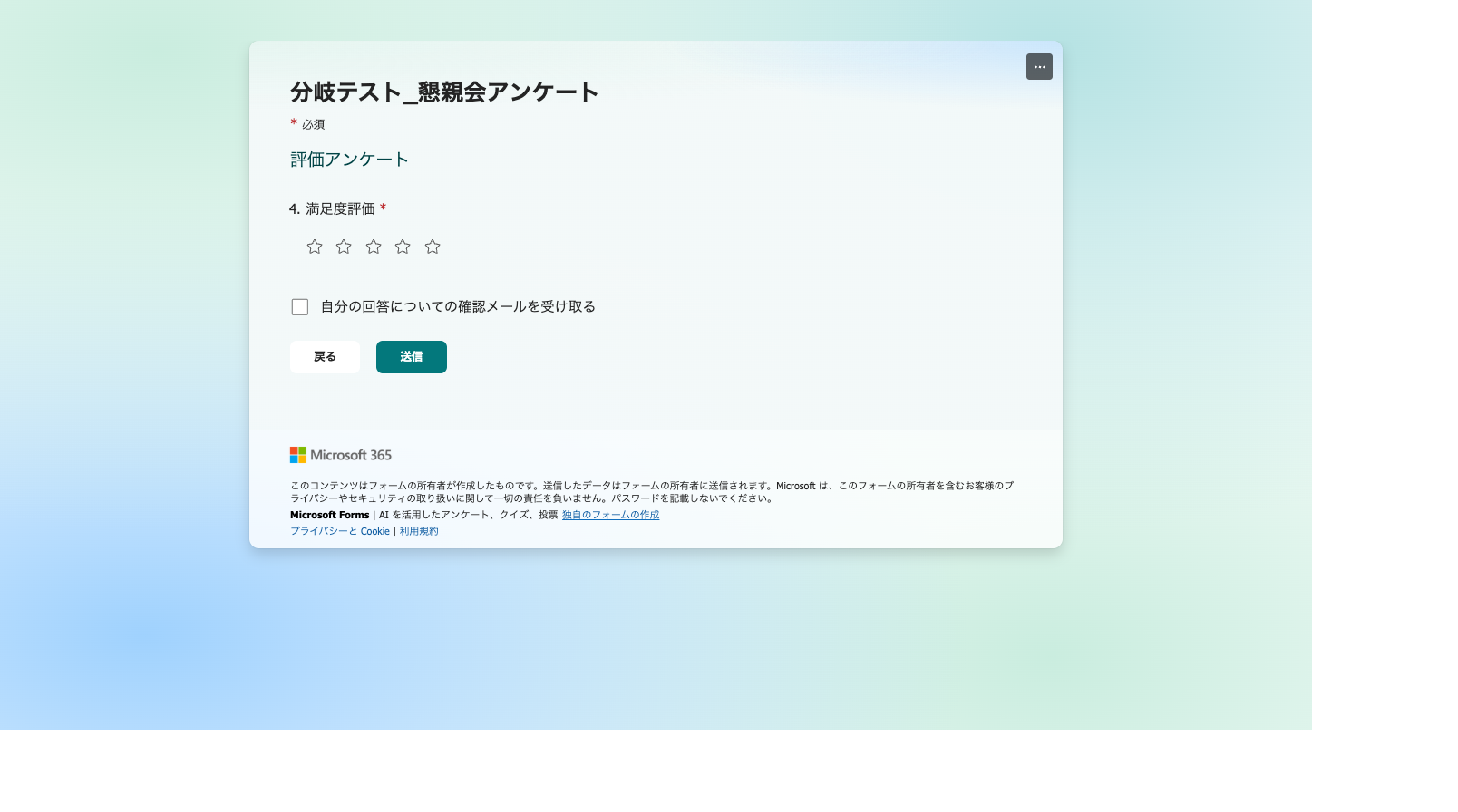Open the 利用規約 terms link
This screenshot has height=812, width=1458.
click(419, 531)
